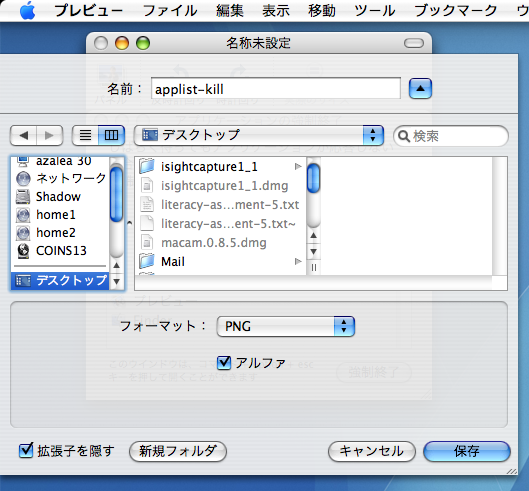Open the Mail folder in the file list
This screenshot has height=491, width=529.
(173, 262)
